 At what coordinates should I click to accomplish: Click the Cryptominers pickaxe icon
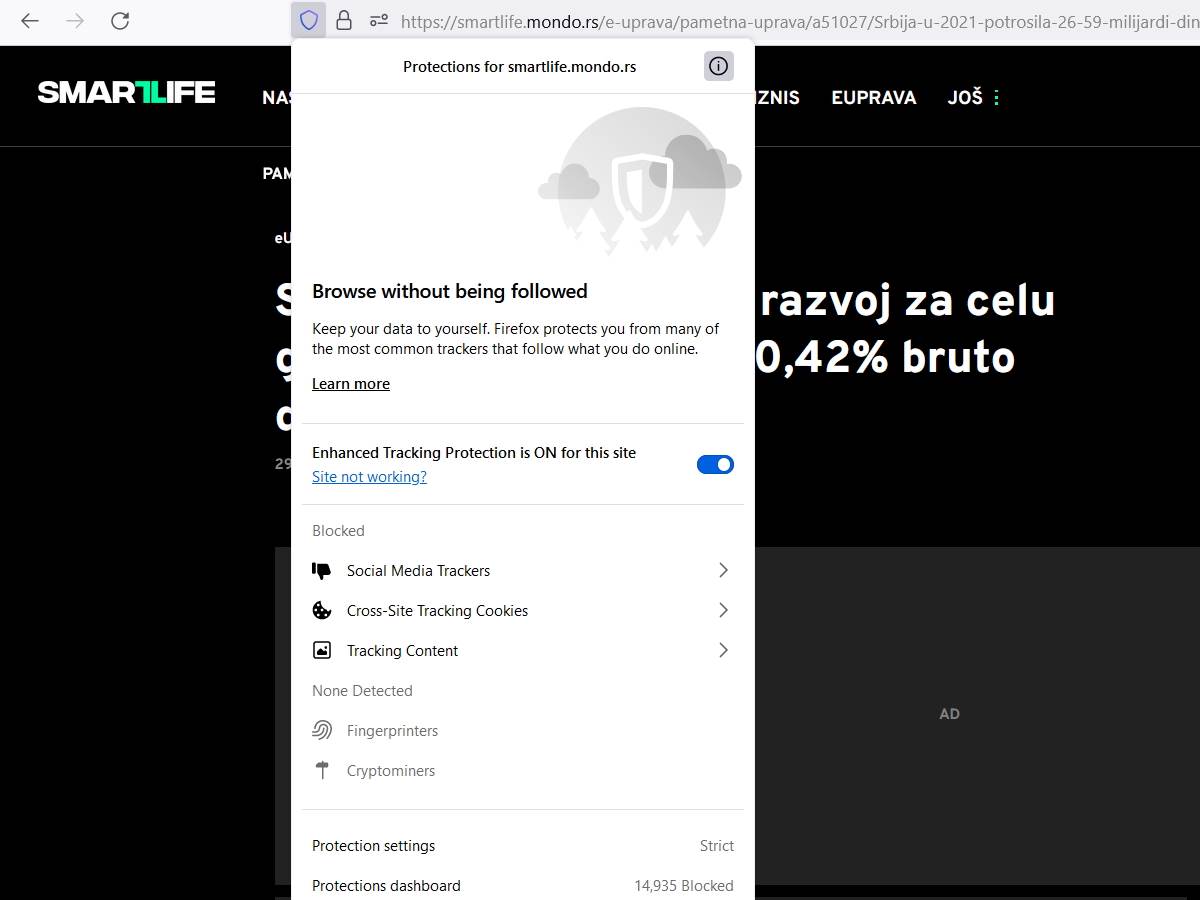tap(321, 770)
